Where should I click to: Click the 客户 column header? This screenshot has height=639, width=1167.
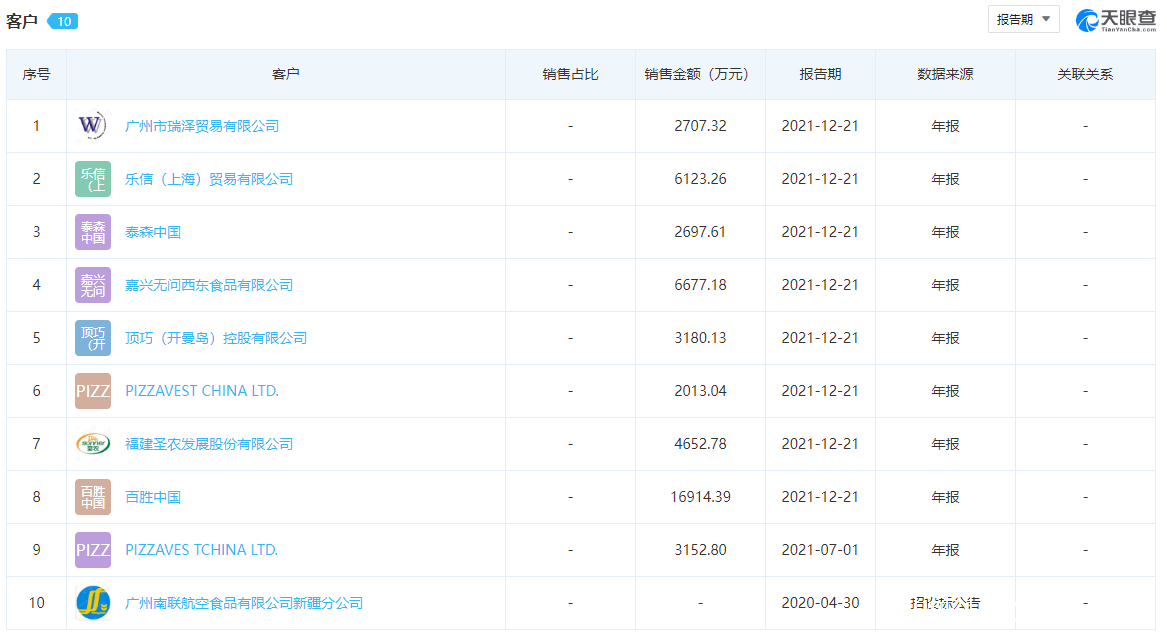coord(286,74)
